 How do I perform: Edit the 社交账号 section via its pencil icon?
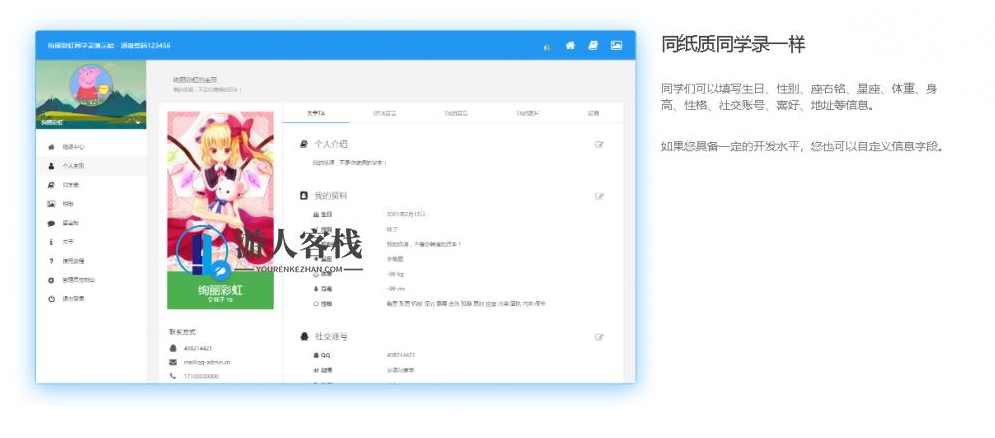pyautogui.click(x=599, y=337)
